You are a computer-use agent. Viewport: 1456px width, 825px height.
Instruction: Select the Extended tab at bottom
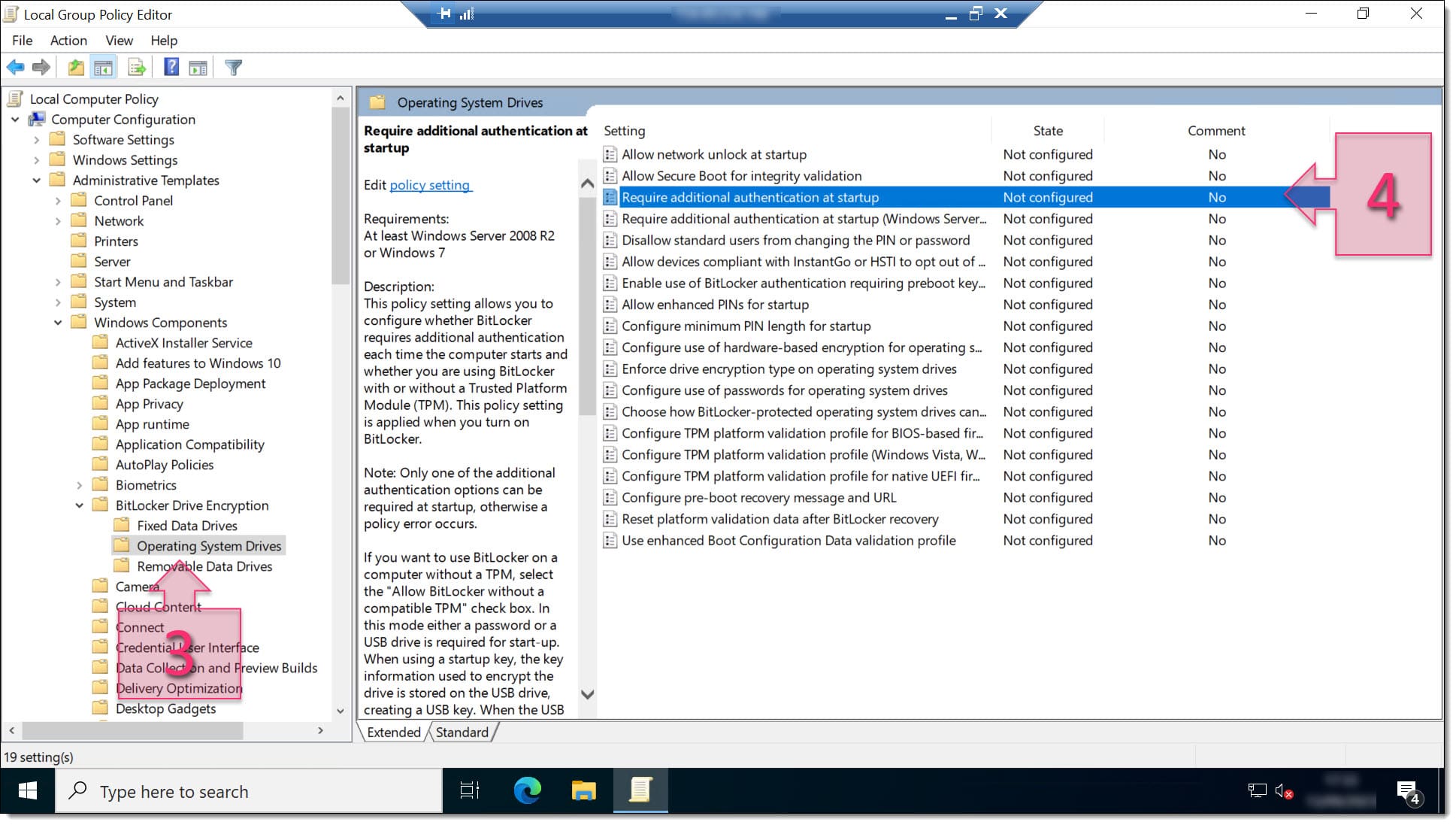[x=392, y=731]
